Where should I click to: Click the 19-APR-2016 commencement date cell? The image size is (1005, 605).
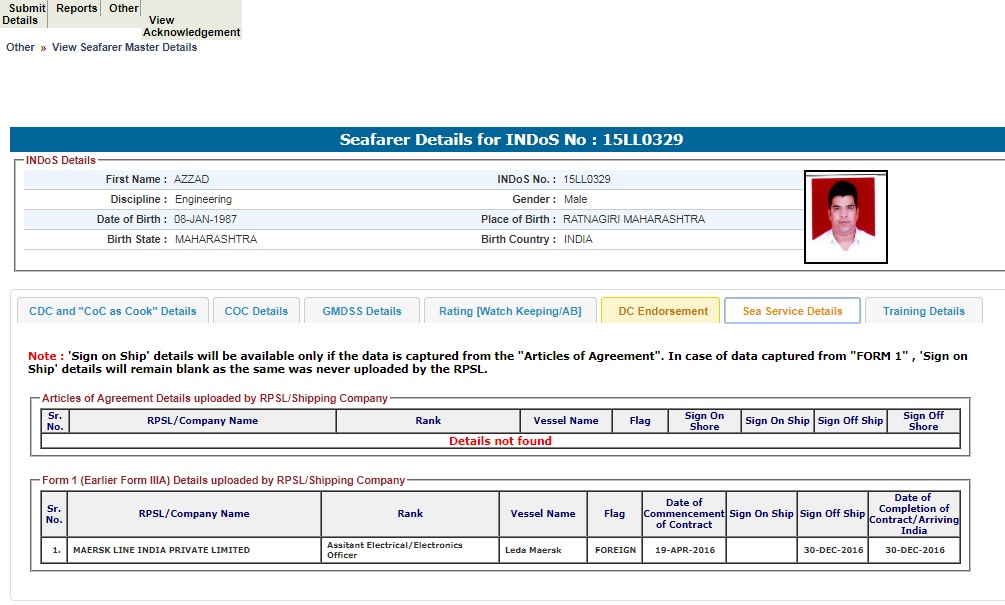pyautogui.click(x=684, y=550)
